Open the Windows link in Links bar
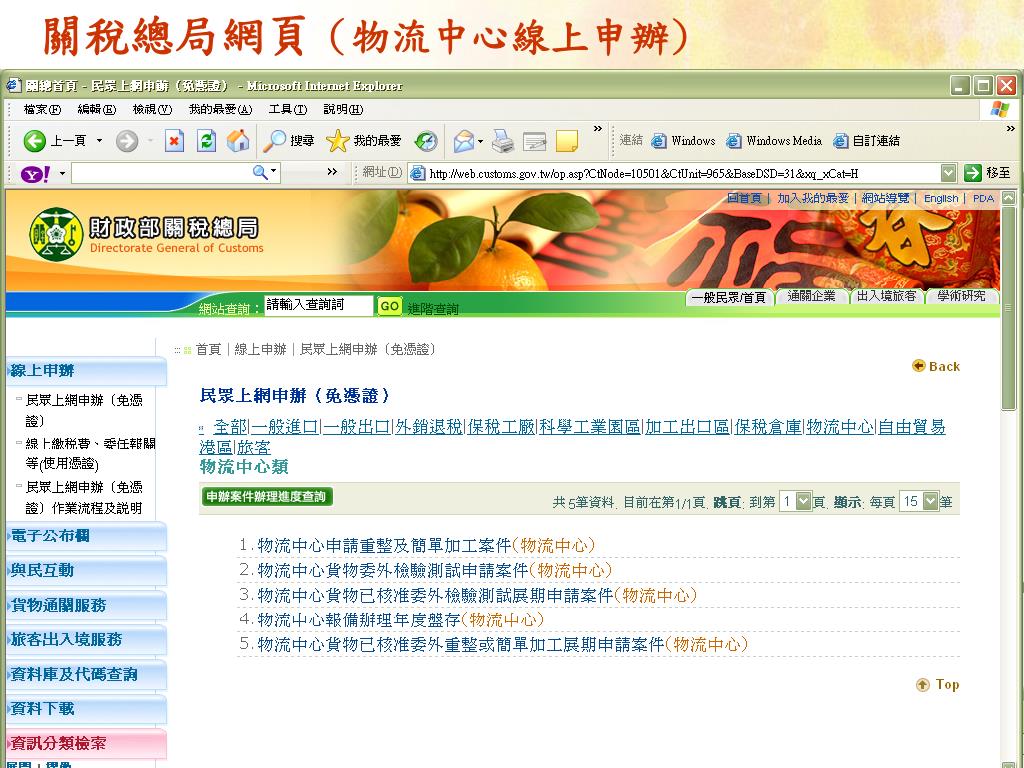The width and height of the screenshot is (1024, 768). pos(684,140)
